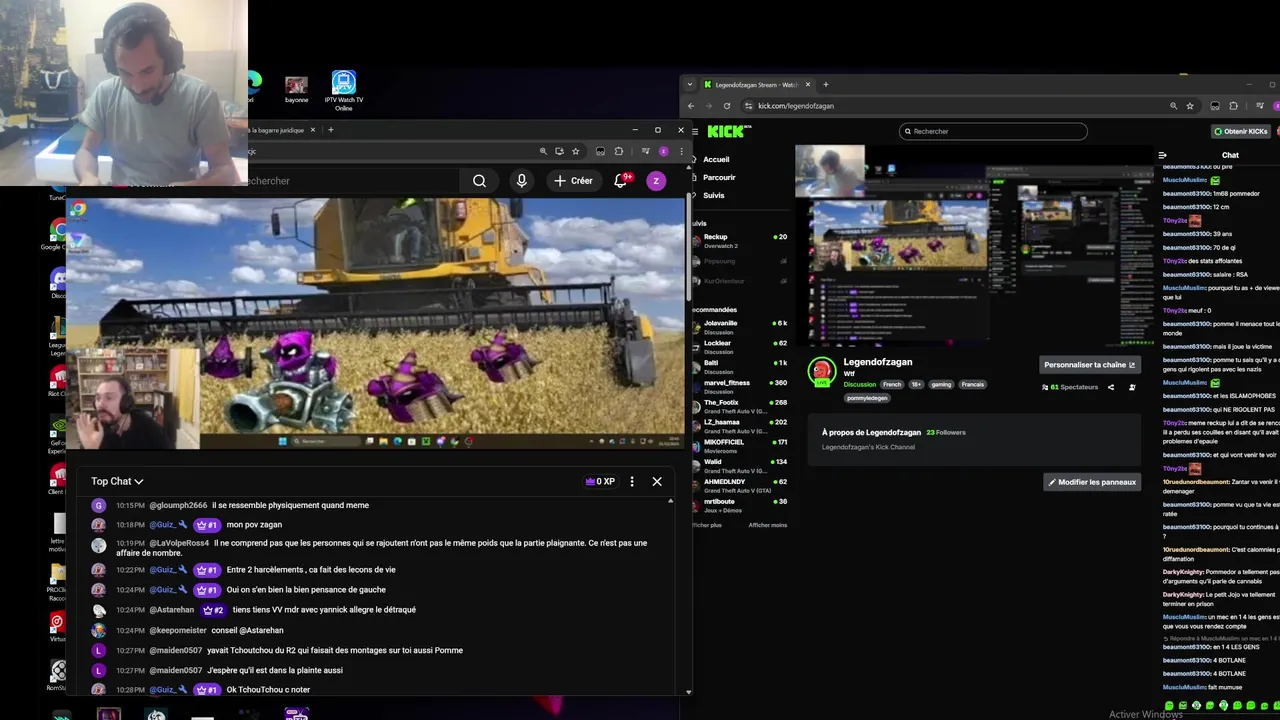Open The_Footix recommended channel

(x=740, y=406)
